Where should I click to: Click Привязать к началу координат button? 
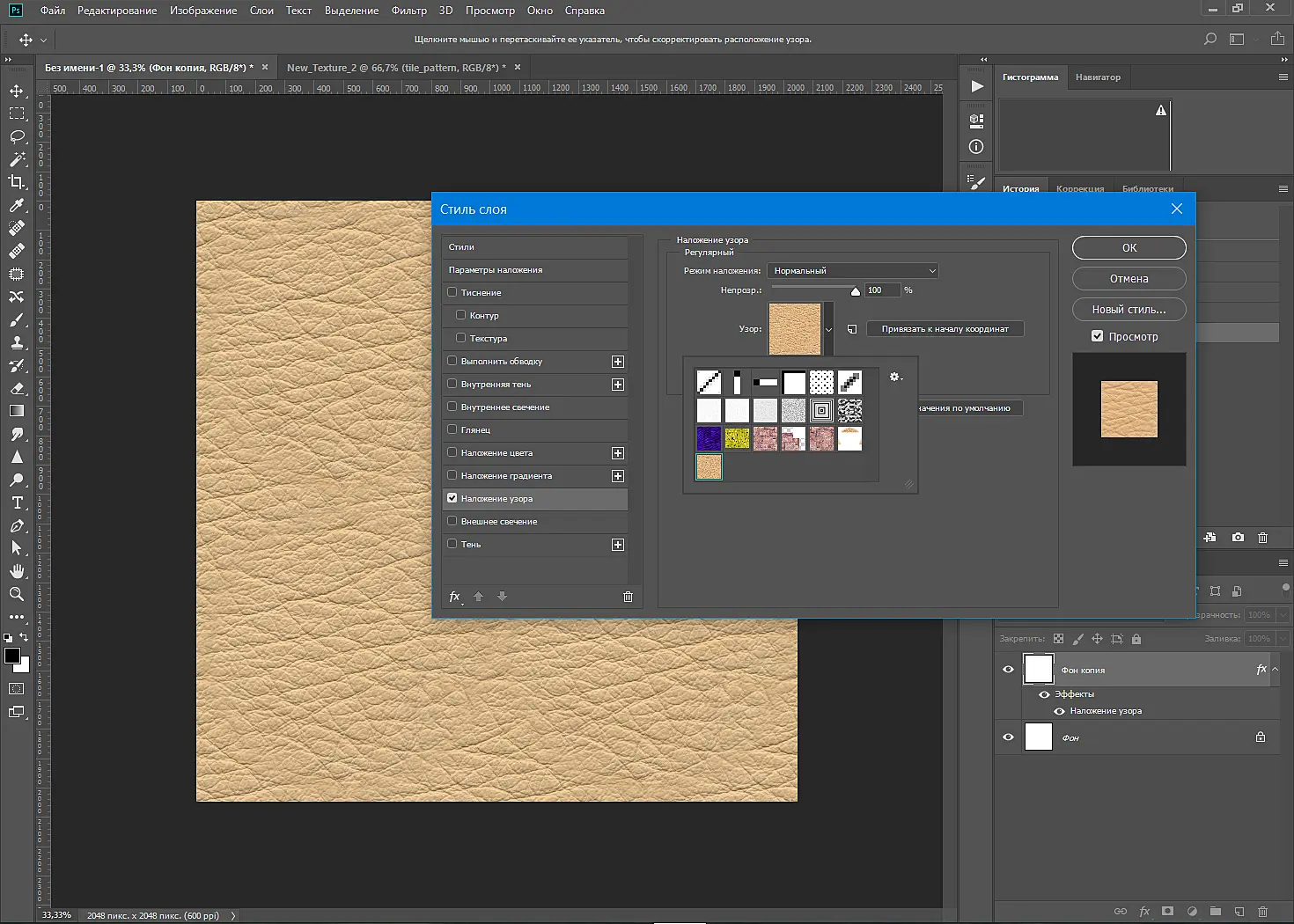coord(945,329)
